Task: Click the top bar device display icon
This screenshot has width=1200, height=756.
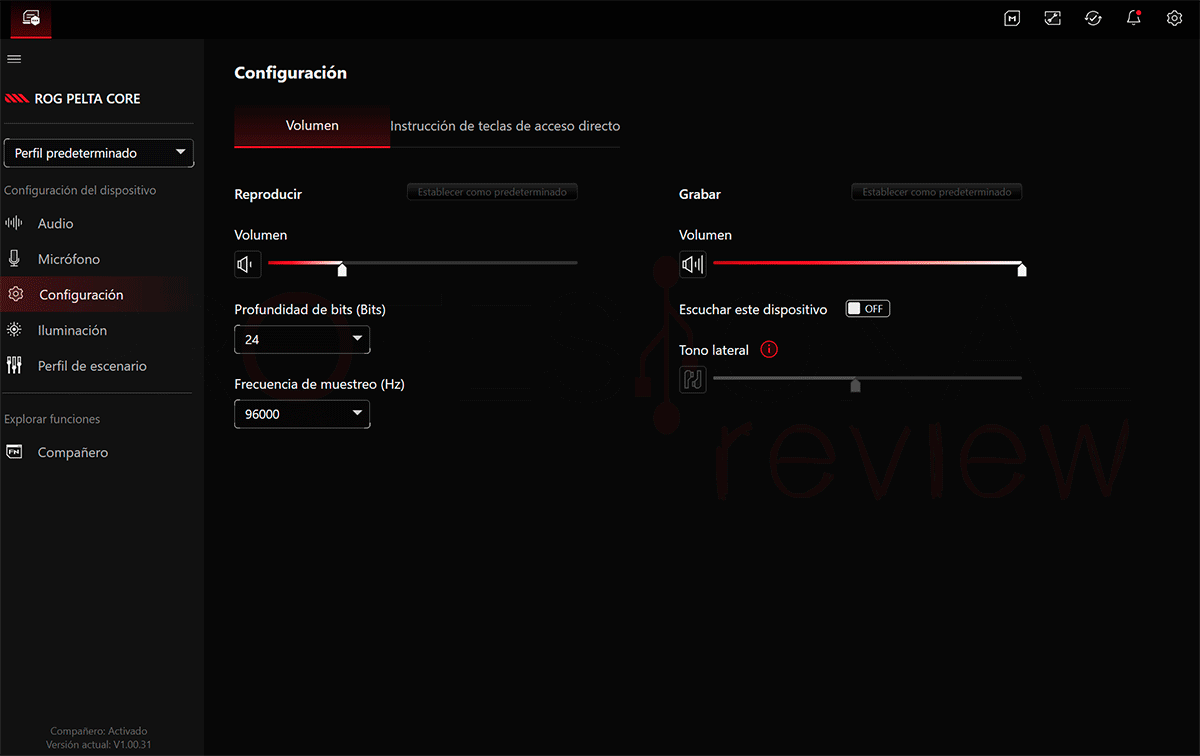Action: [x=1052, y=18]
